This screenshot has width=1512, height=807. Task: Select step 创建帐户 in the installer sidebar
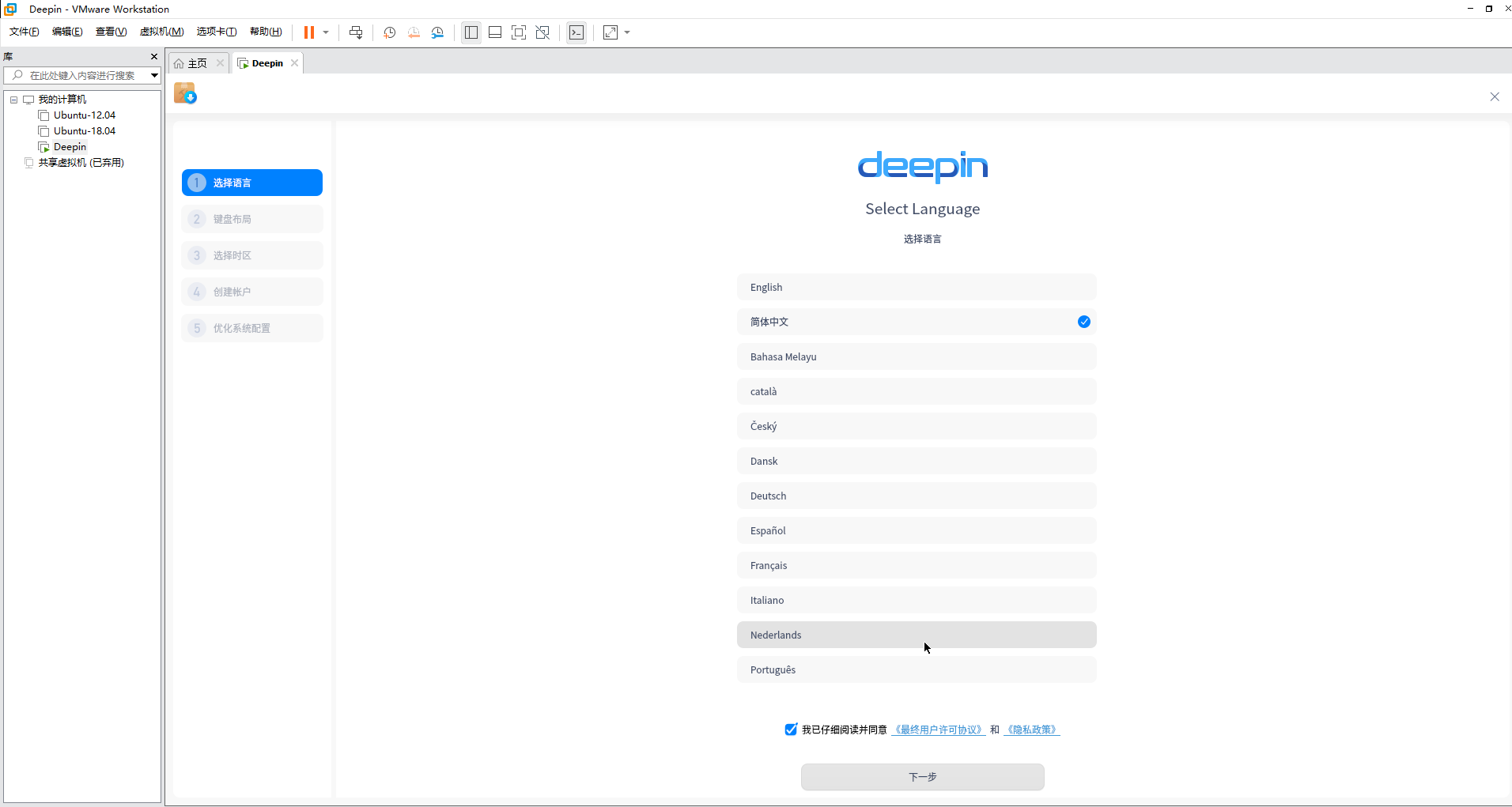(x=252, y=292)
